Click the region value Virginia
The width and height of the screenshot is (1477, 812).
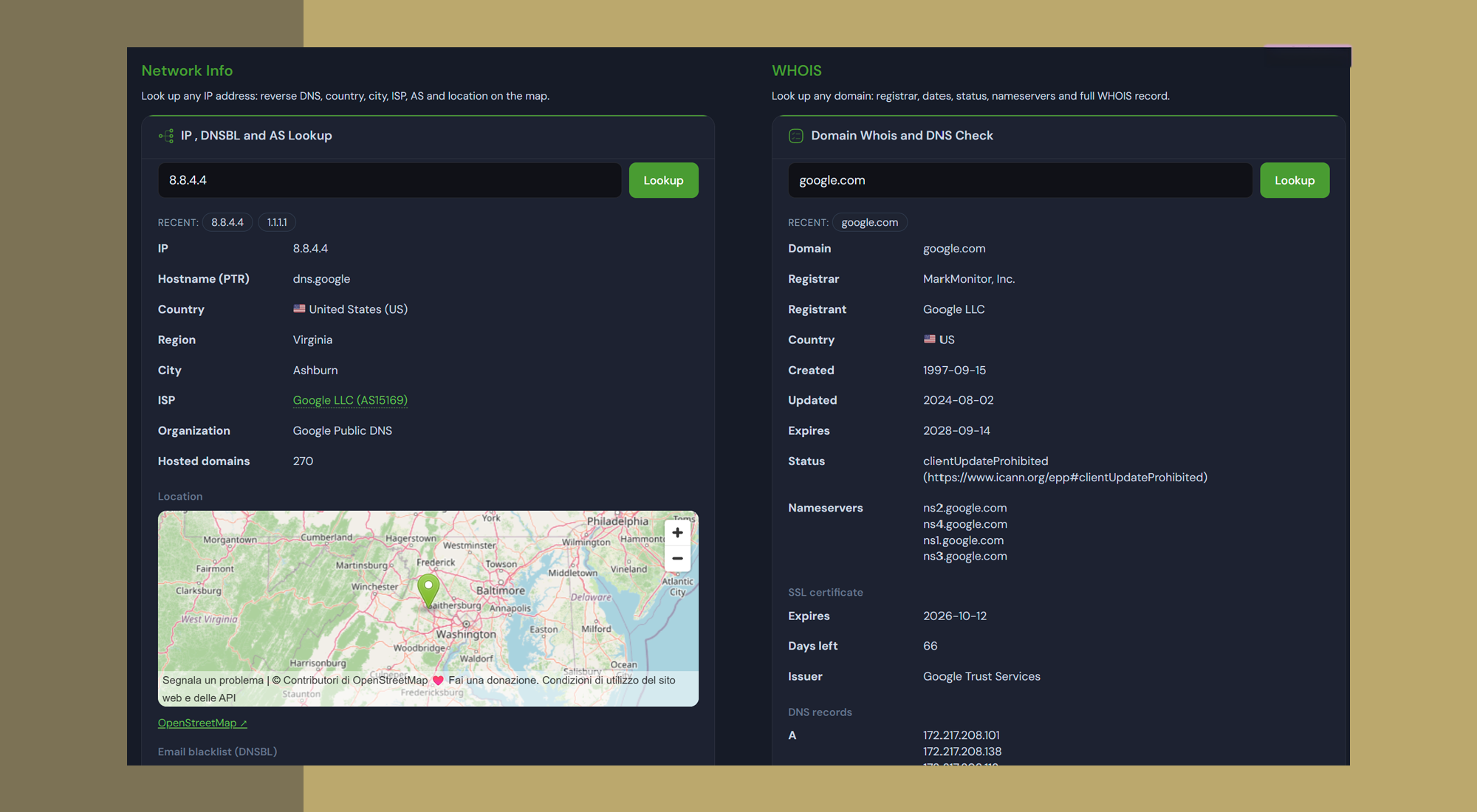point(312,340)
